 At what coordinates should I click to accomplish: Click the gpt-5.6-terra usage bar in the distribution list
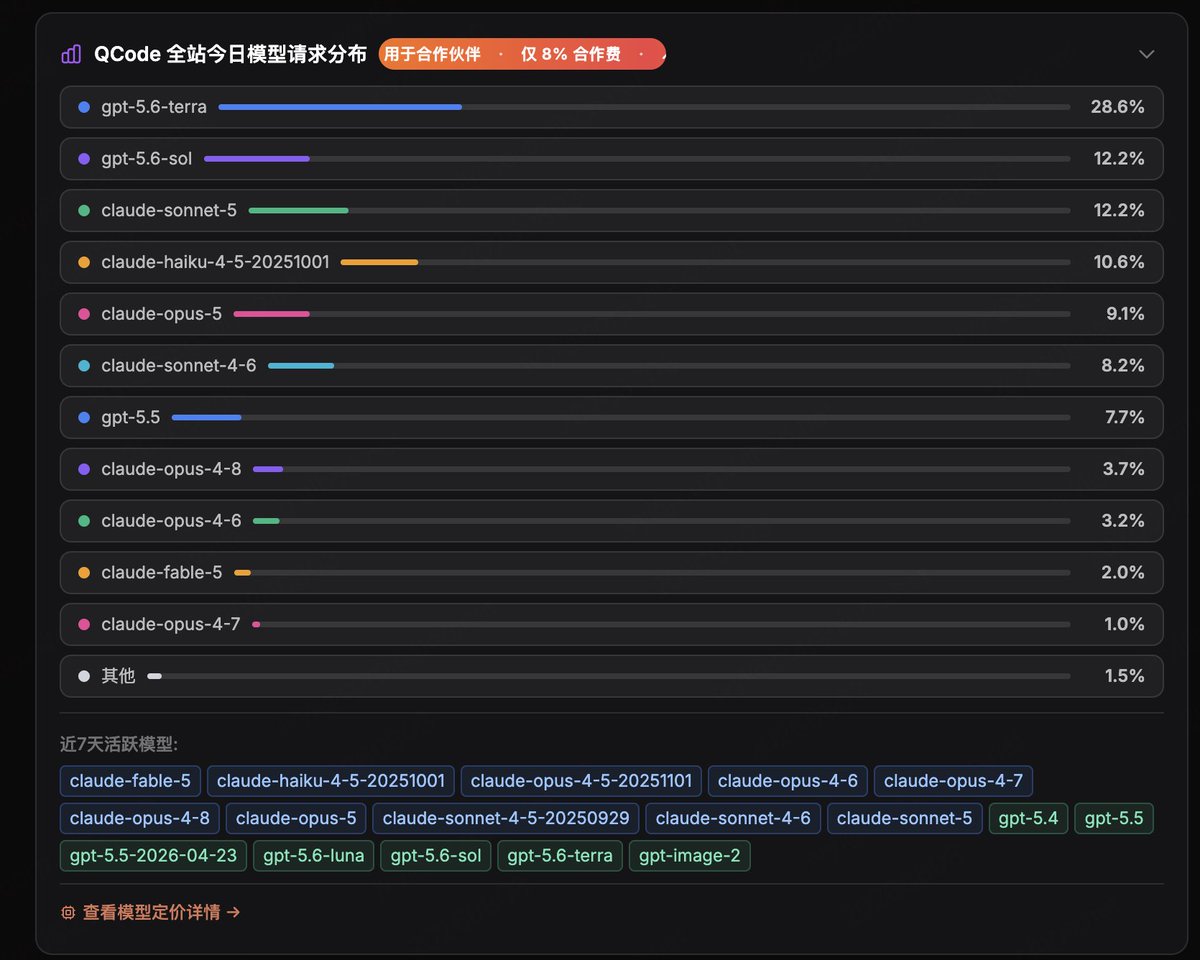tap(644, 106)
